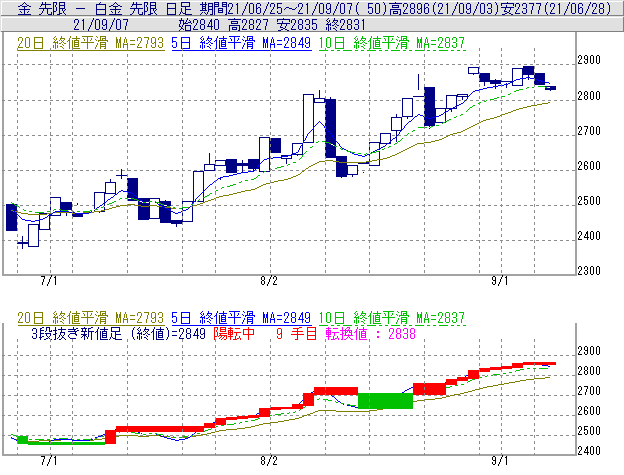
Task: Click the 2600 axis label of candlestick chart
Action: click(x=589, y=166)
